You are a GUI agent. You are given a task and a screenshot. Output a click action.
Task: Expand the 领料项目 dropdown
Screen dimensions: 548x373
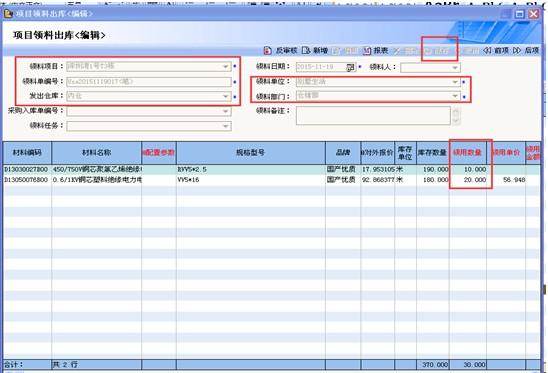pyautogui.click(x=226, y=66)
